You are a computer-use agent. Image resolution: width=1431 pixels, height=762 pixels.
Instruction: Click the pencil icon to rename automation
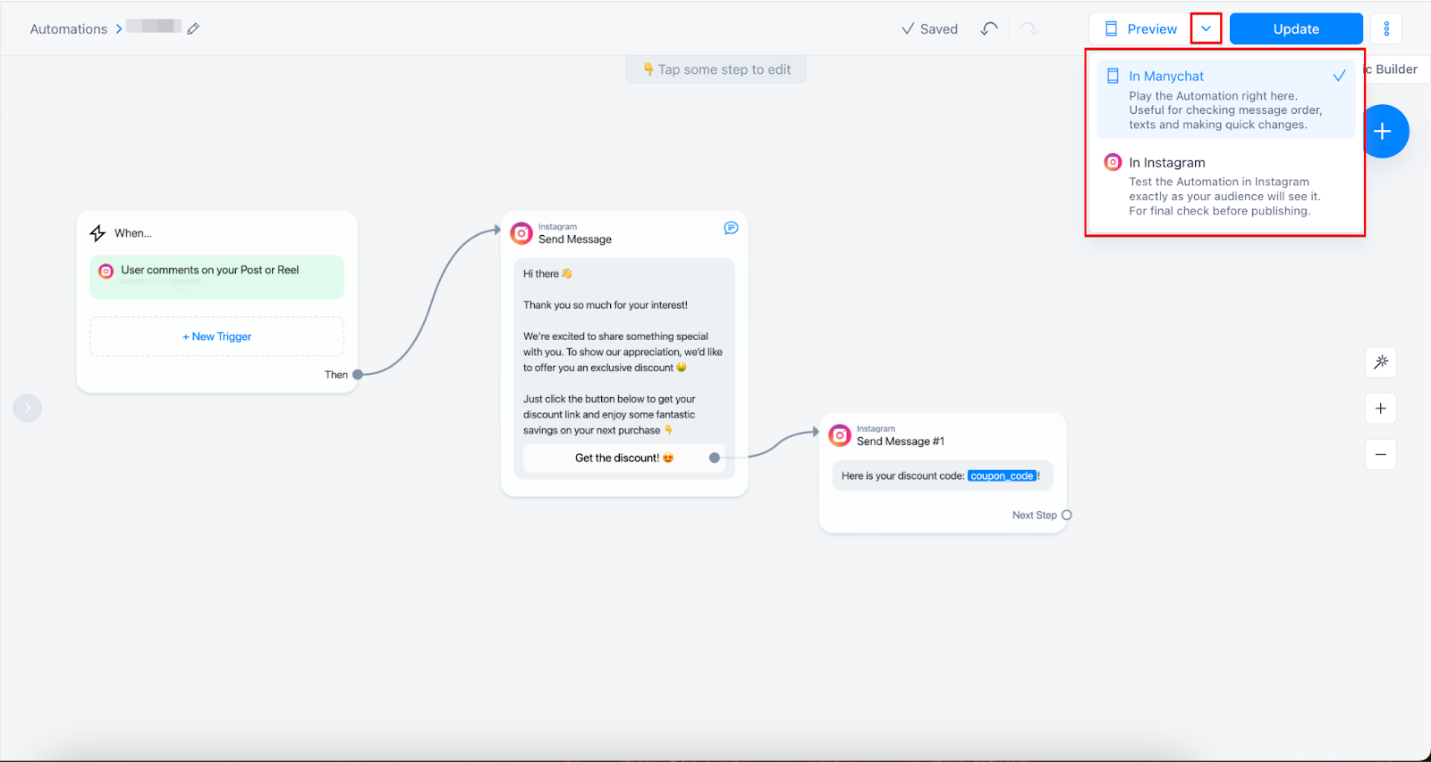193,29
